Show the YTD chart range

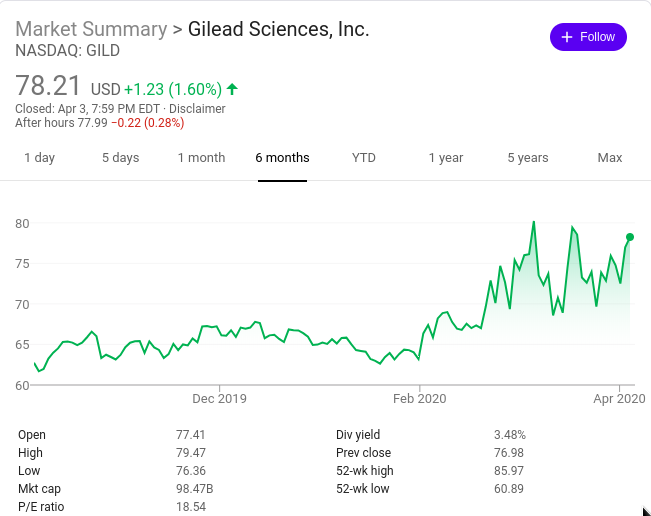coord(364,158)
